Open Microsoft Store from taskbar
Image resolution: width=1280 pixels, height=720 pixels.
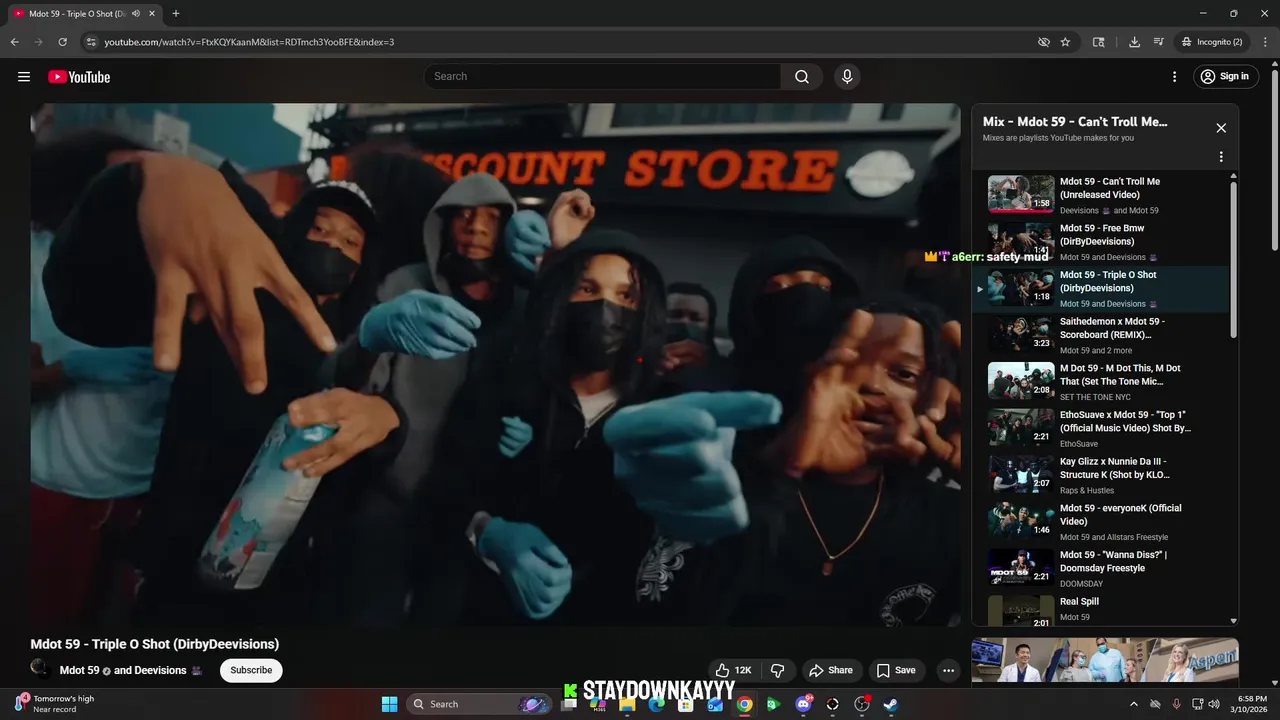(686, 704)
